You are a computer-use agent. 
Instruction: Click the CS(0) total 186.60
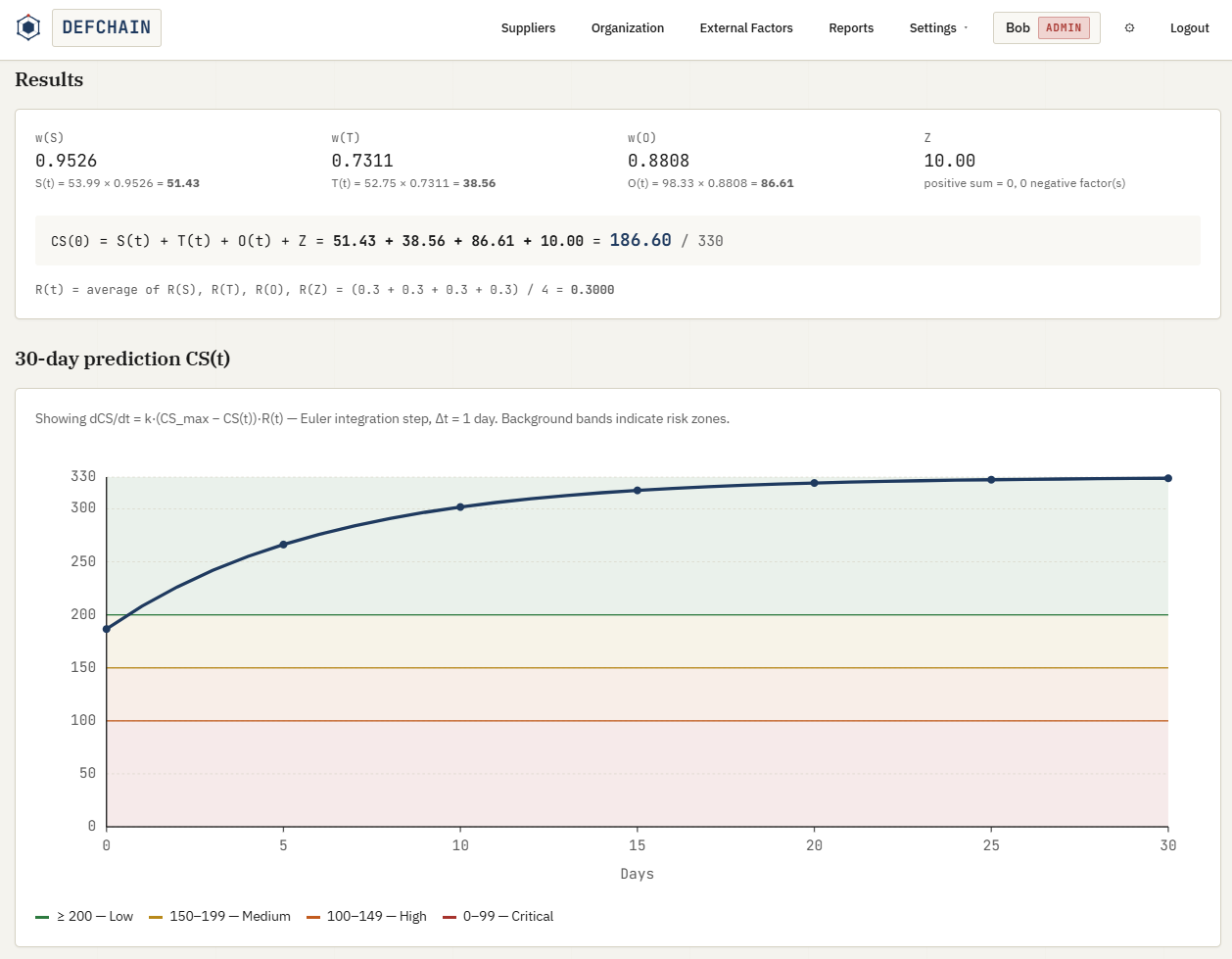coord(640,240)
